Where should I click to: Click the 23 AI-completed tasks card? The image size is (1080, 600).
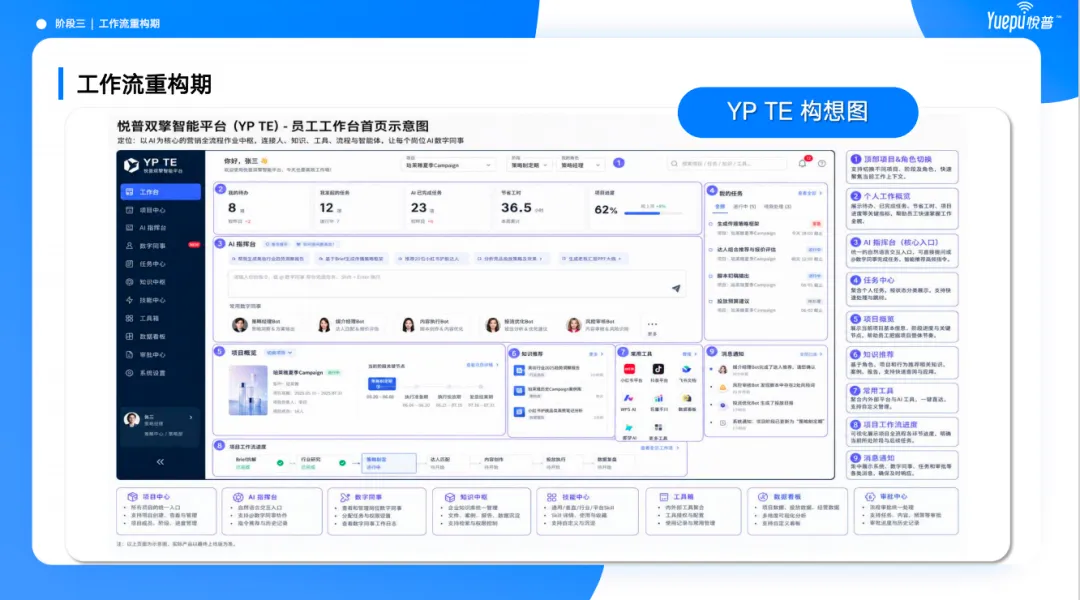[x=446, y=209]
